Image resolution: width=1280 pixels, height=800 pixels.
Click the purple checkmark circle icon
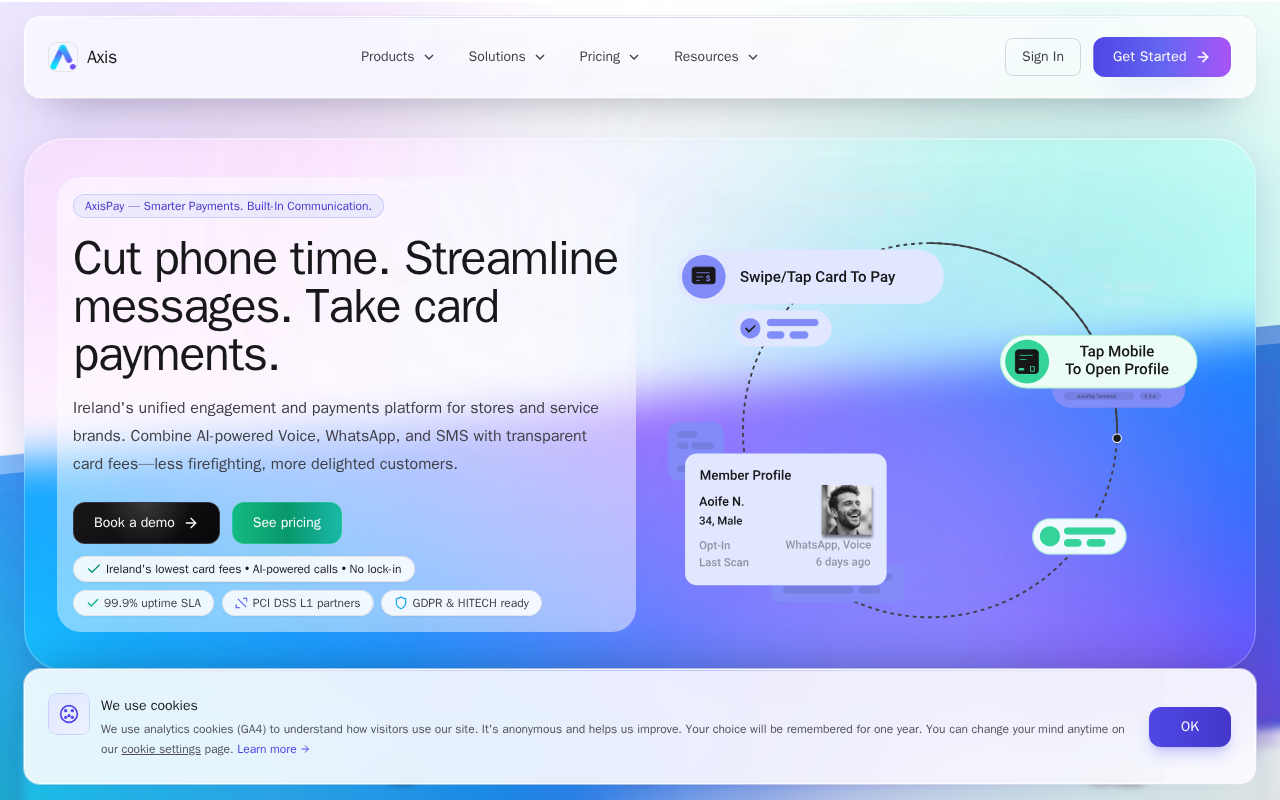(x=750, y=328)
